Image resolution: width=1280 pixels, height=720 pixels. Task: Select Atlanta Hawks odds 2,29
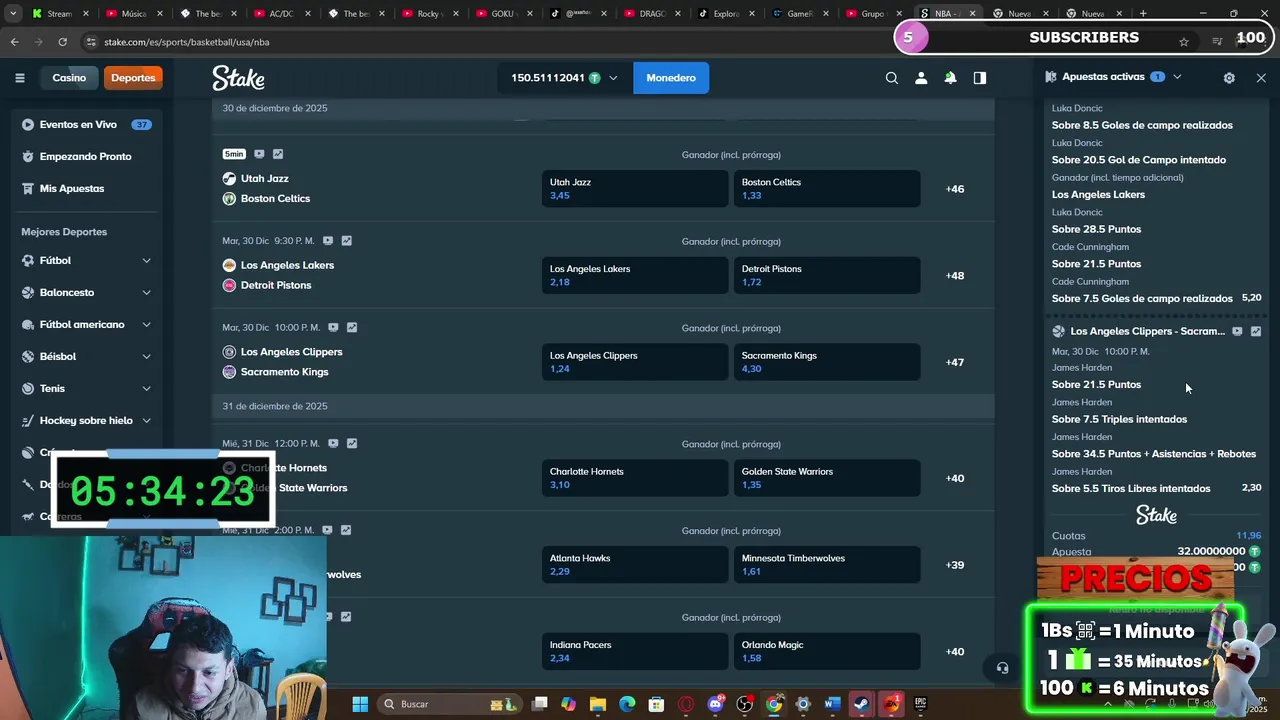click(x=635, y=565)
